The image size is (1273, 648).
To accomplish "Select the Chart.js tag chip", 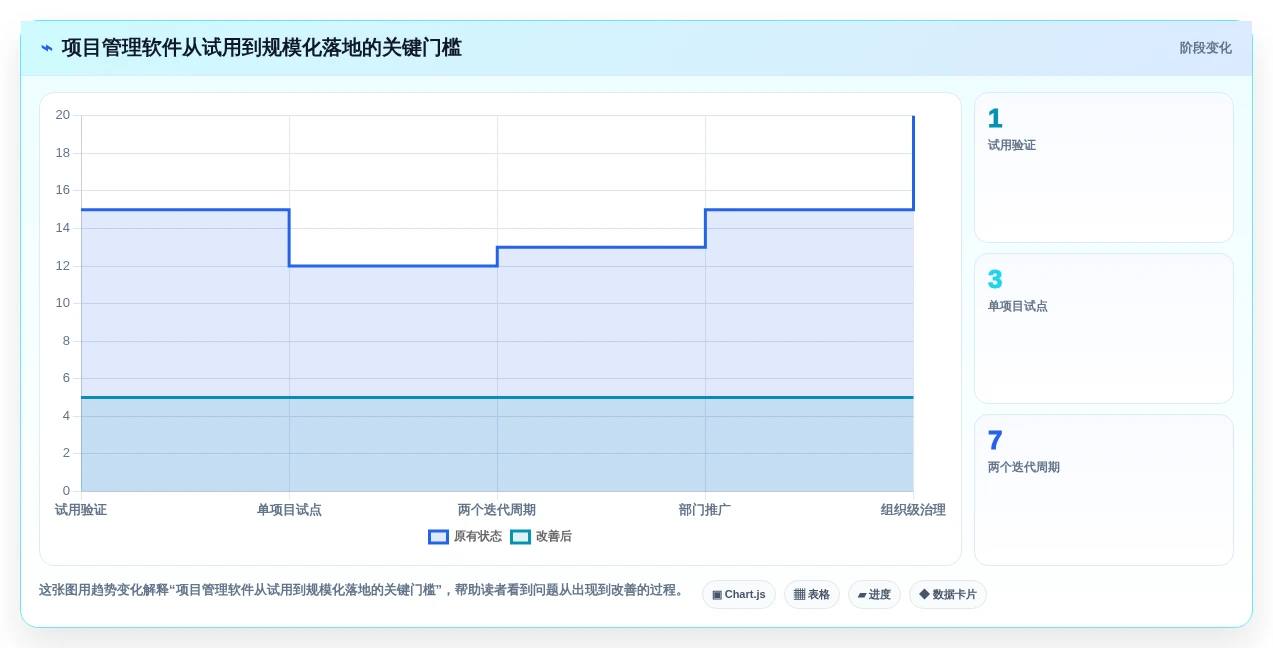I will [x=739, y=595].
